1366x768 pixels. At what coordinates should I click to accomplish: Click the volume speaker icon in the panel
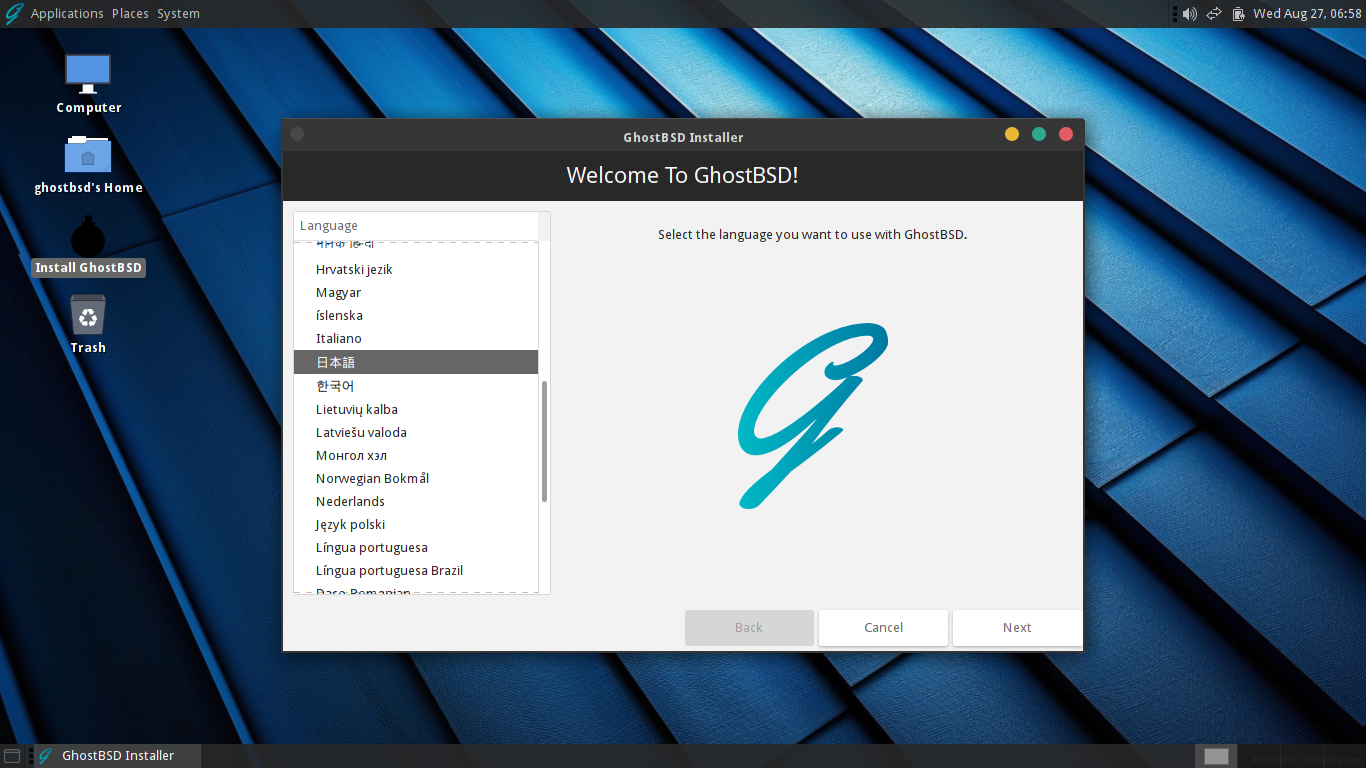1189,13
